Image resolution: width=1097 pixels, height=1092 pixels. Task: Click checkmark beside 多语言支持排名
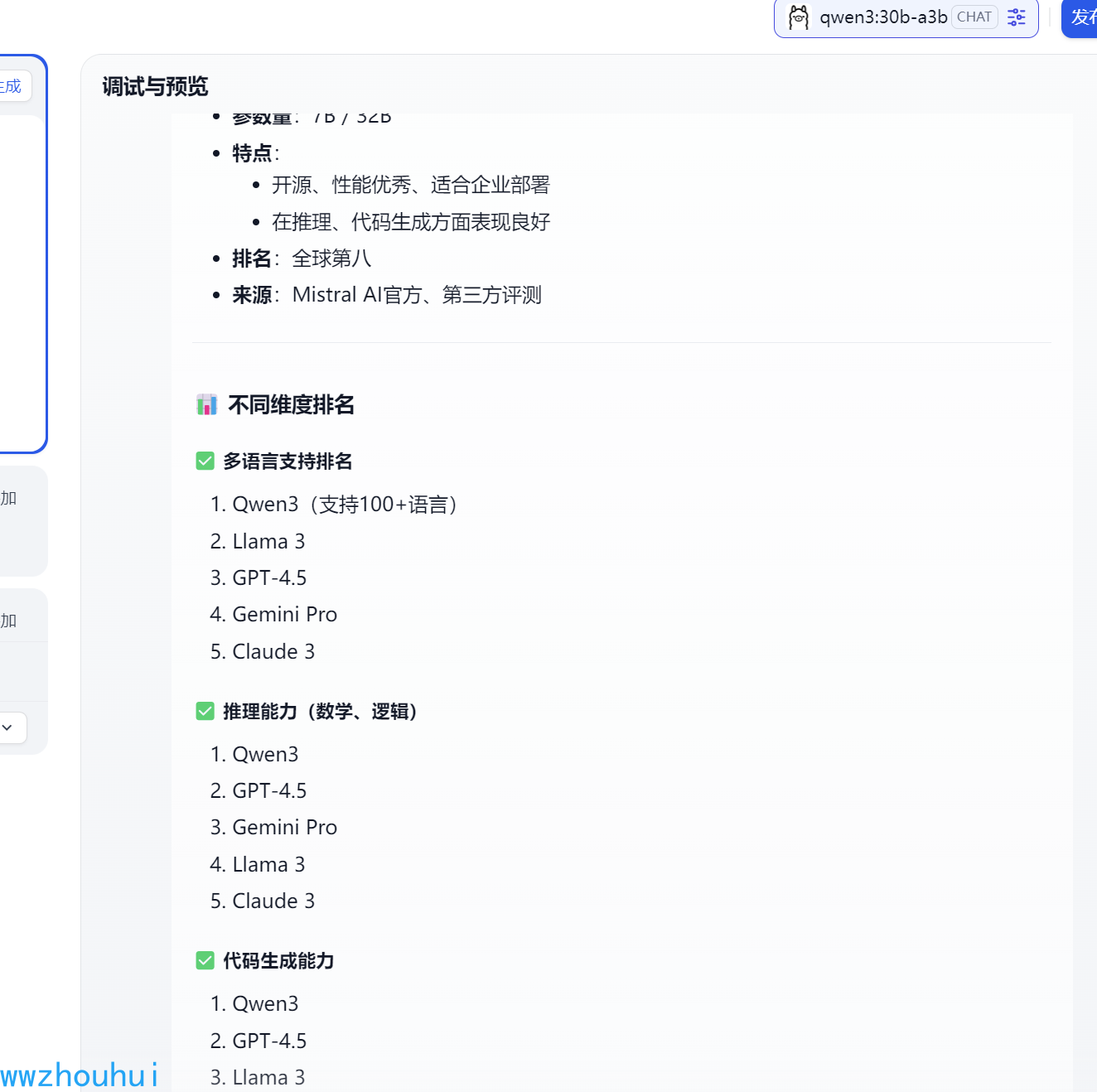[205, 461]
